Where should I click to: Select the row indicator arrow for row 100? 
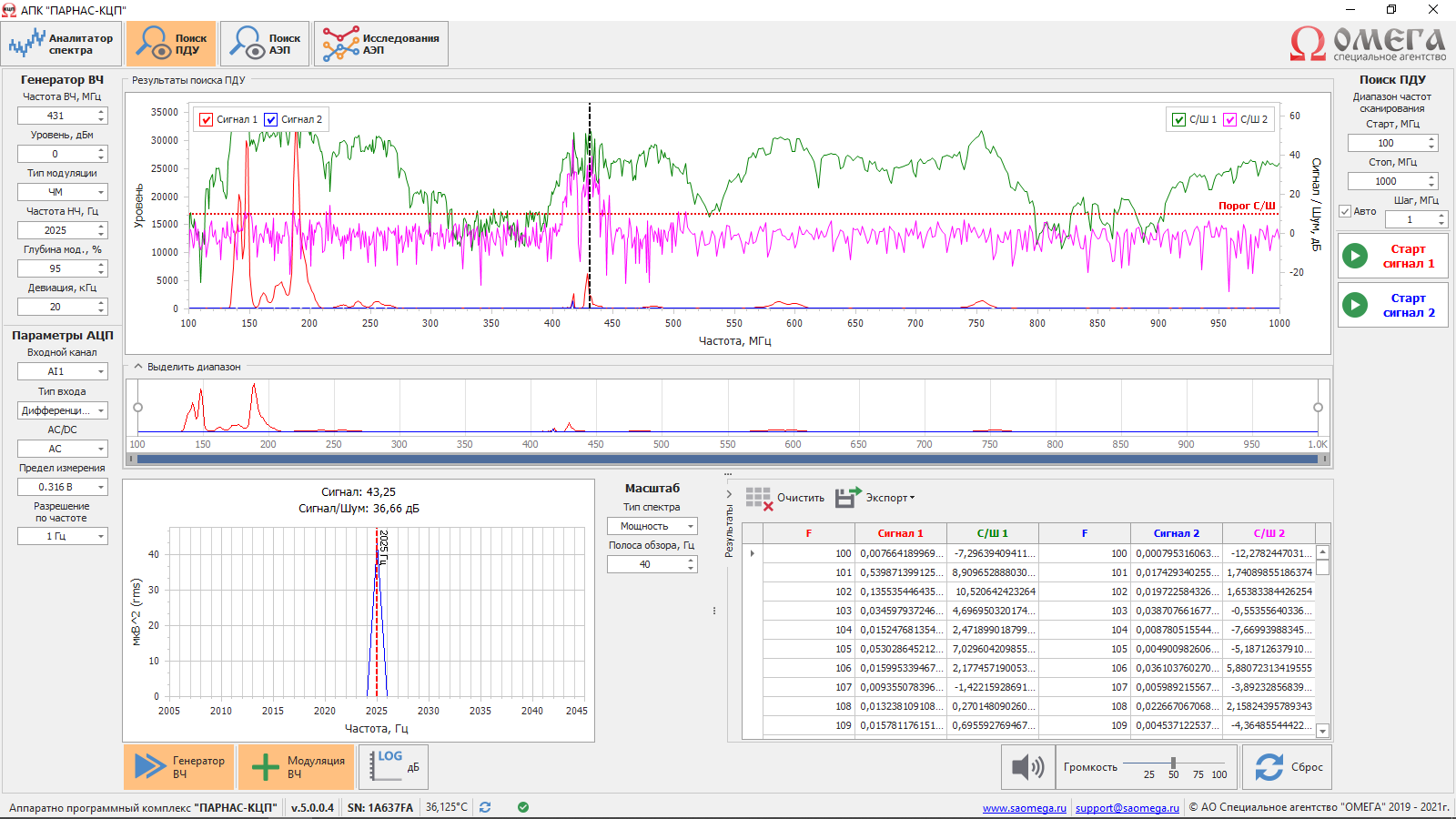click(753, 553)
